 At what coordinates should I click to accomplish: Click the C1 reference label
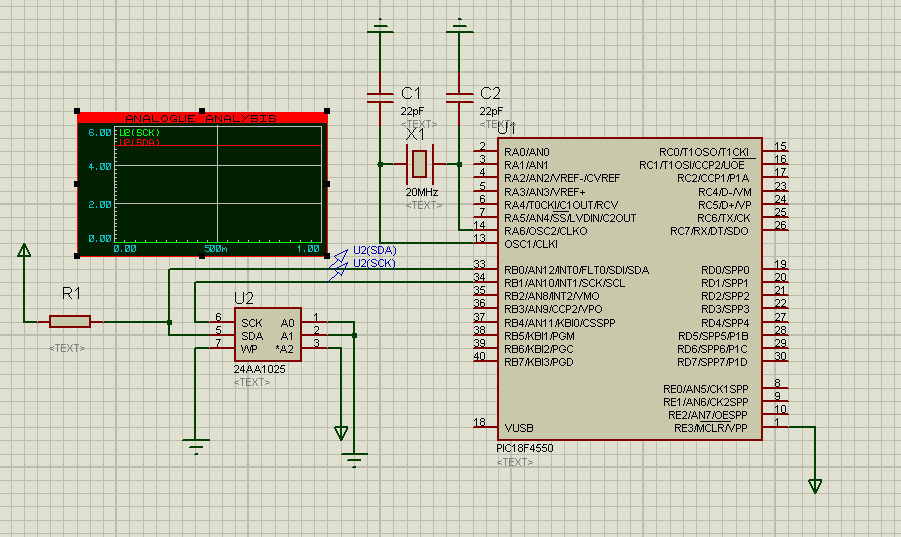[x=411, y=93]
